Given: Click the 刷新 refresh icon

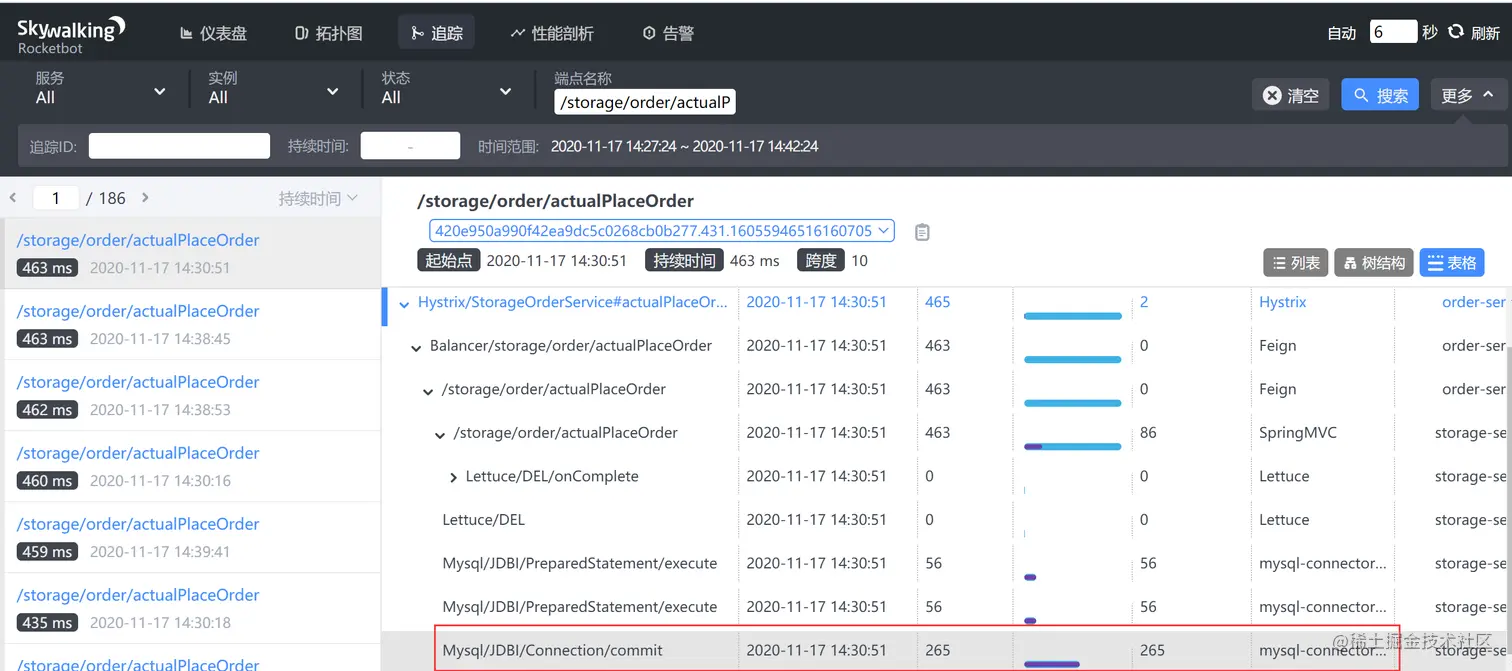Looking at the screenshot, I should pyautogui.click(x=1456, y=32).
